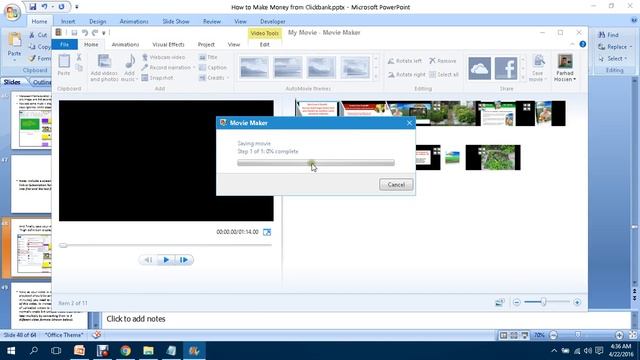Viewport: 640px width, 360px height.
Task: Choose the second AutoMovie theme
Action: (288, 67)
